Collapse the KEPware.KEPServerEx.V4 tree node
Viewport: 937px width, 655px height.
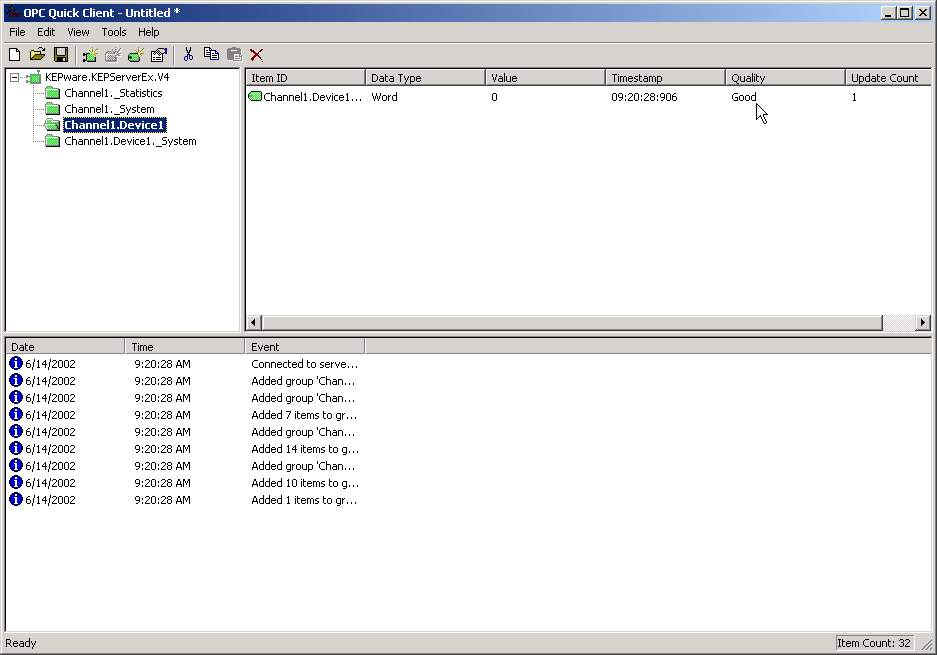click(x=15, y=78)
